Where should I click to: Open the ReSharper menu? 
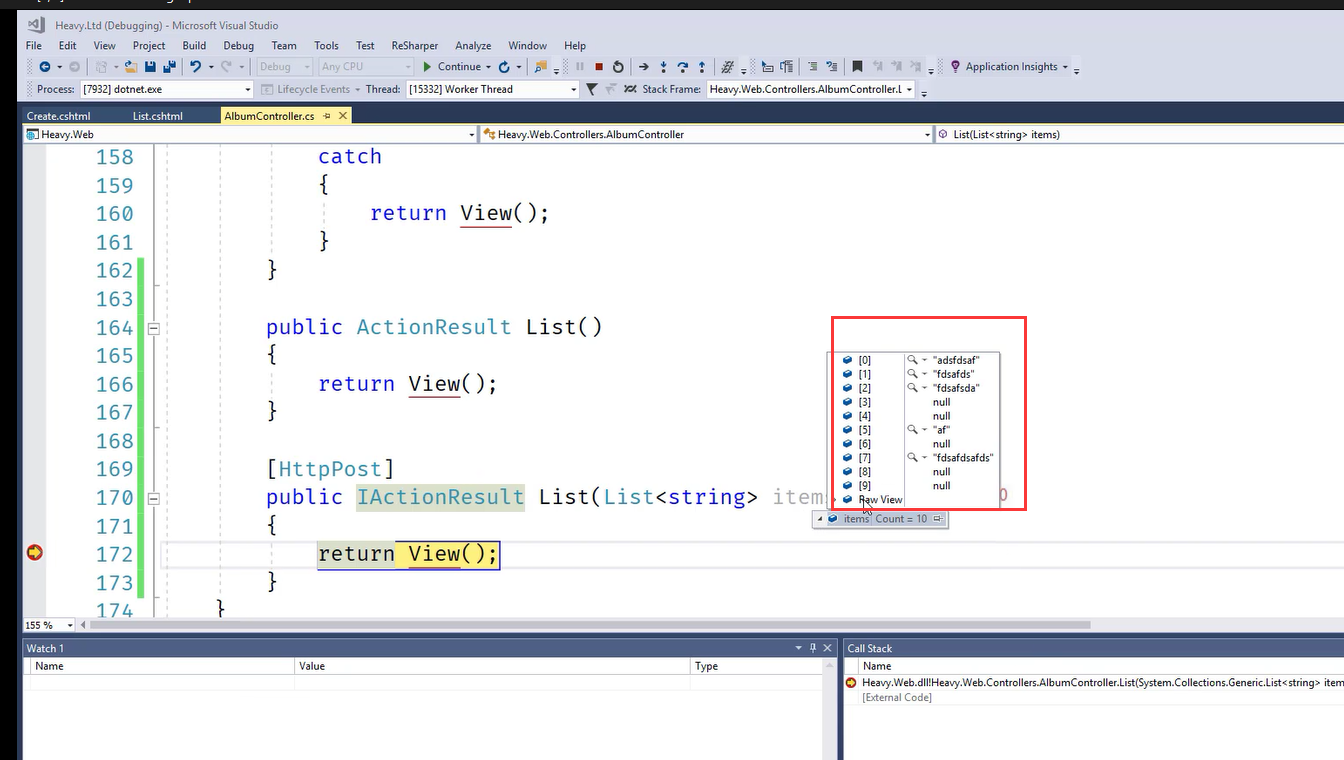coord(414,45)
